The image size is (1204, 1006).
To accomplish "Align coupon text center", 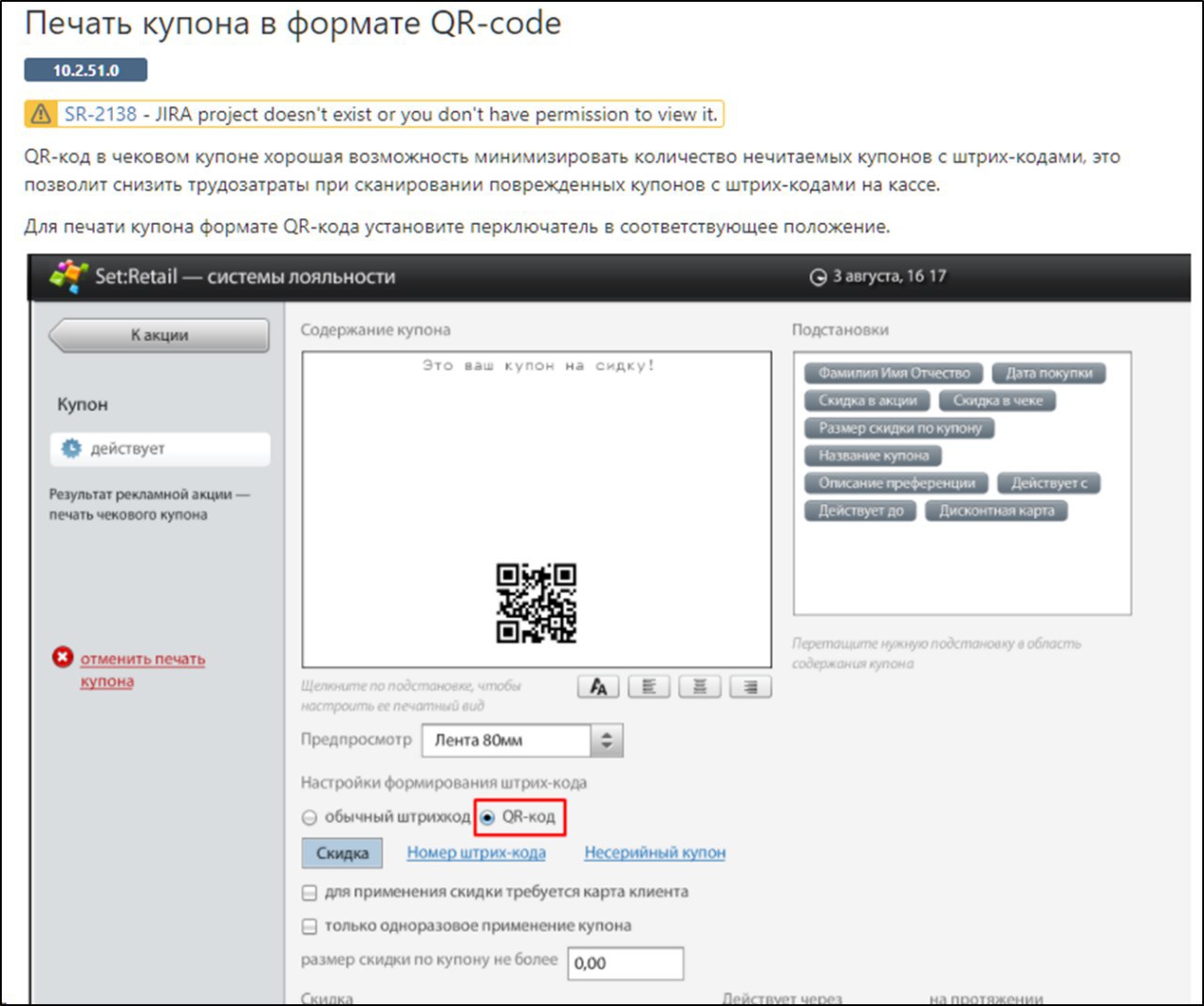I will [x=700, y=687].
